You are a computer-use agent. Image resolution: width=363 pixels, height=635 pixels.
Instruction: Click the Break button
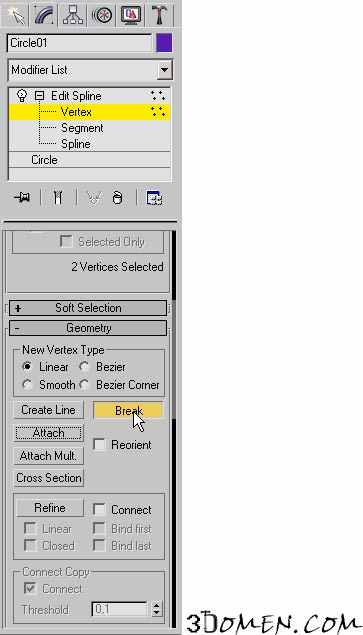[x=128, y=410]
